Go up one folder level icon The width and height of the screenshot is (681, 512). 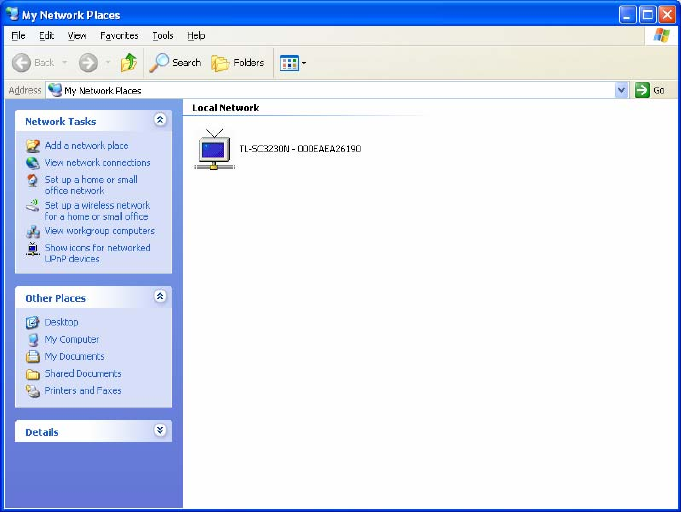point(129,63)
